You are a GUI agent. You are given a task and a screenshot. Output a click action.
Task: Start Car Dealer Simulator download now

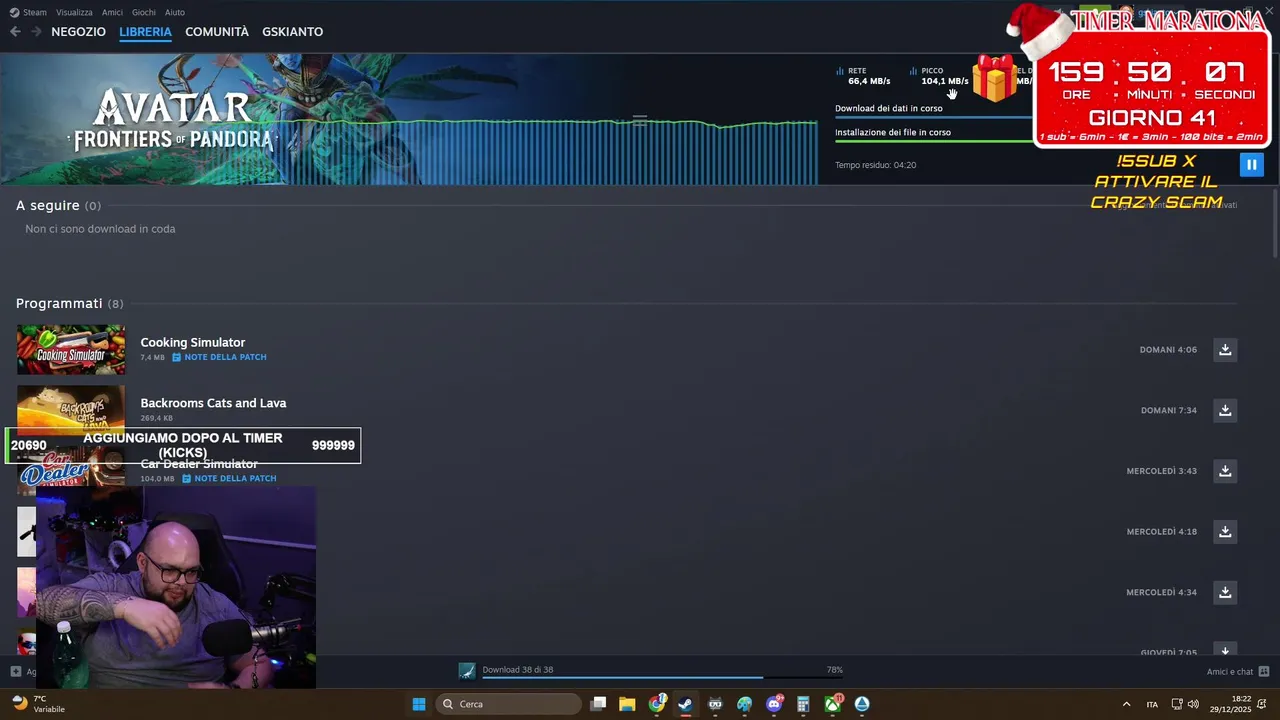tap(1225, 471)
